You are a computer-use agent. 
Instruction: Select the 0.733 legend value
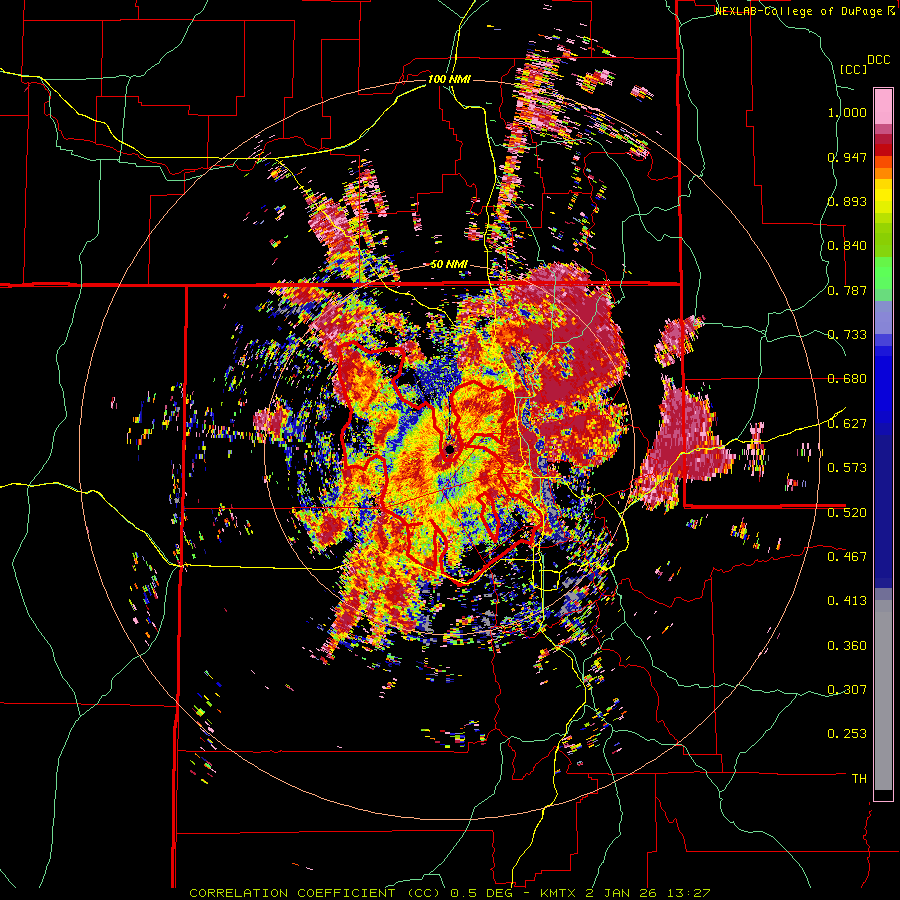[x=847, y=335]
